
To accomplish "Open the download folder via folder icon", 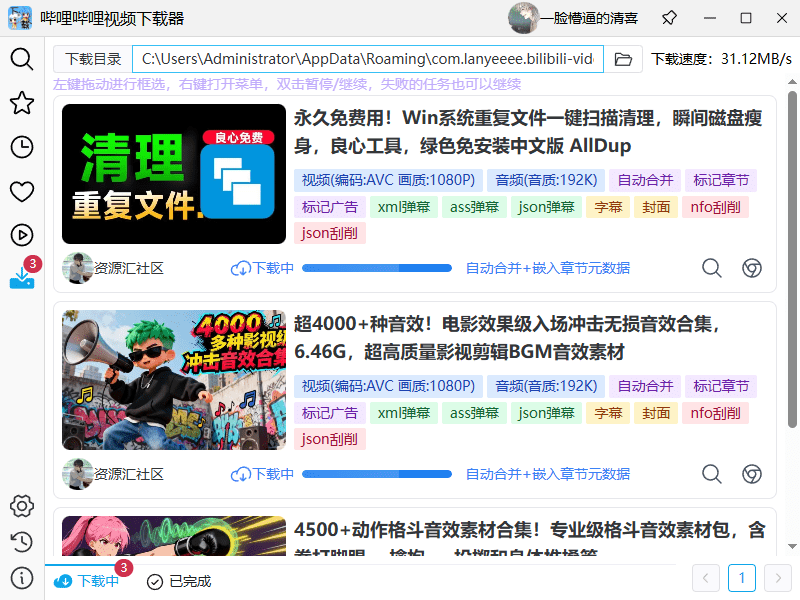I will point(625,60).
